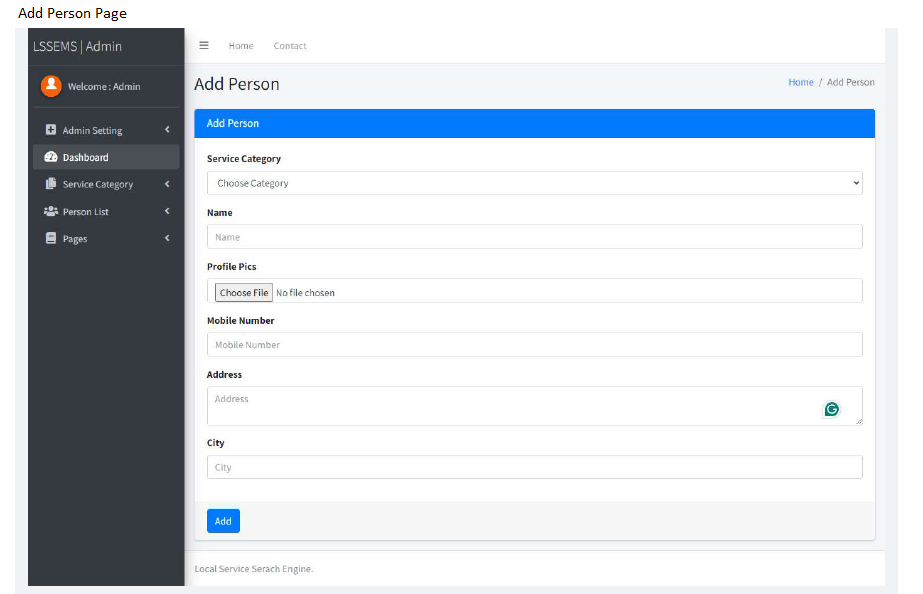Click the Grammarly icon in Address field
This screenshot has width=923, height=594.
[831, 409]
